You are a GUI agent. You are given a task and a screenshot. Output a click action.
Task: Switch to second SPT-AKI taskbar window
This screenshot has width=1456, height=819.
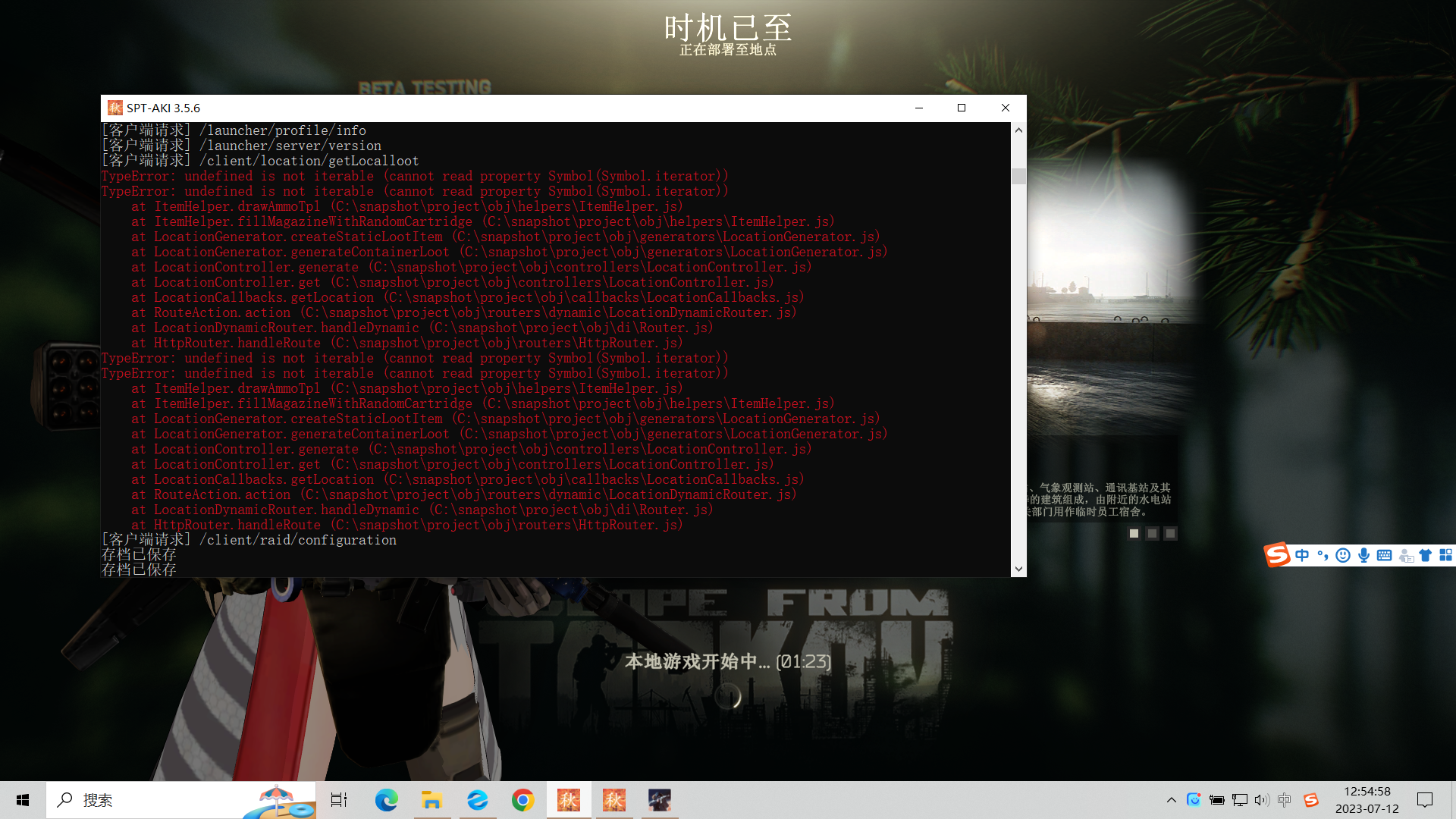pyautogui.click(x=613, y=800)
